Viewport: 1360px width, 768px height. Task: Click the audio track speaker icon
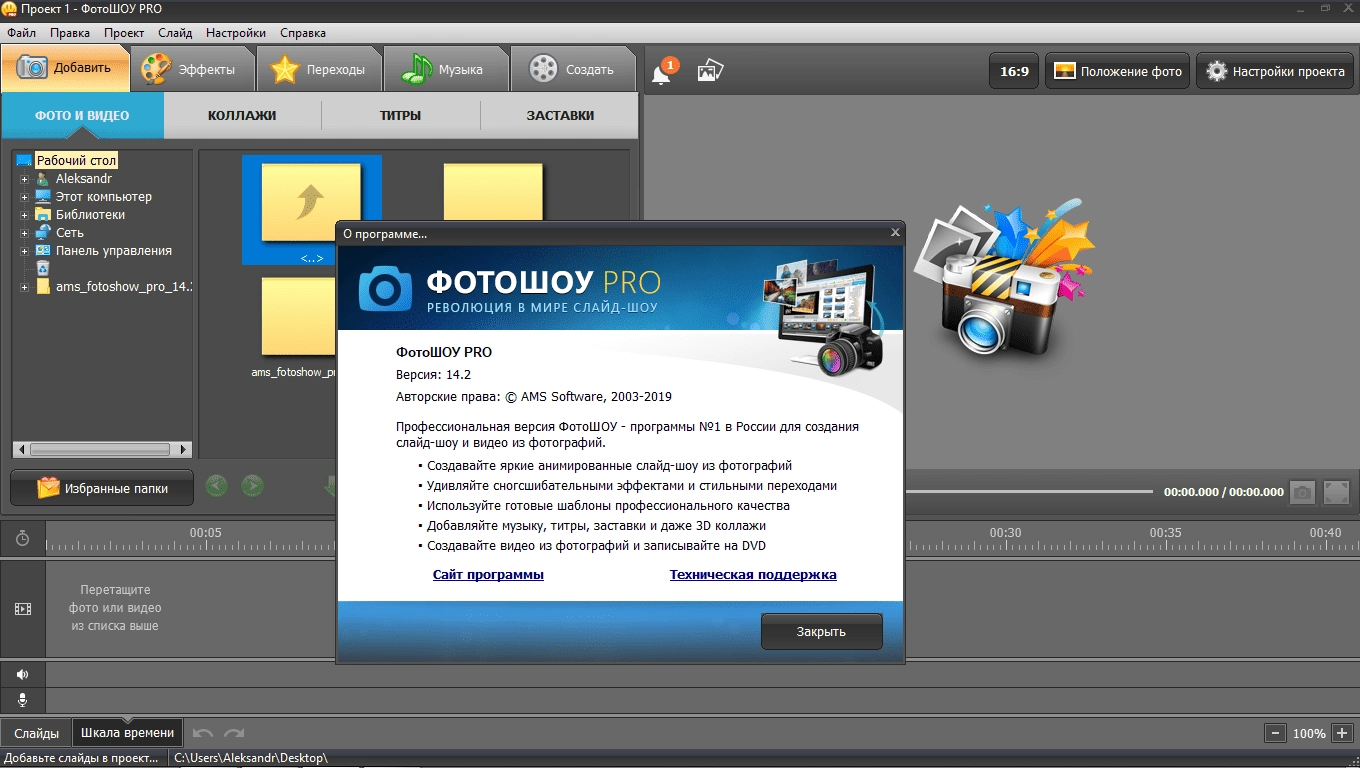point(22,675)
